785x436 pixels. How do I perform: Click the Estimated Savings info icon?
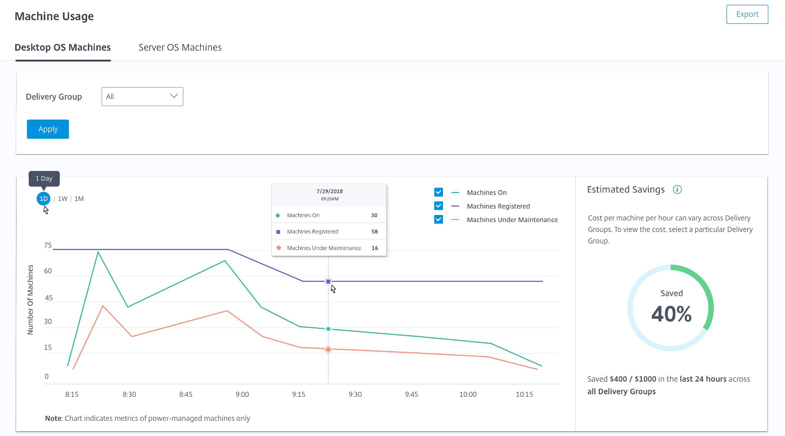[677, 190]
